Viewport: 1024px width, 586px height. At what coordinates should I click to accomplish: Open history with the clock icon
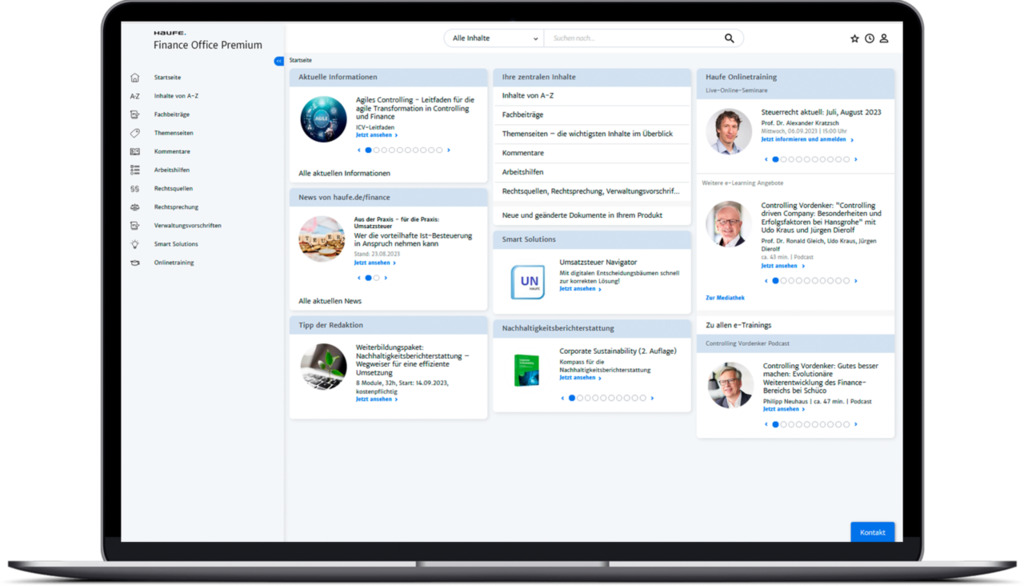click(869, 39)
